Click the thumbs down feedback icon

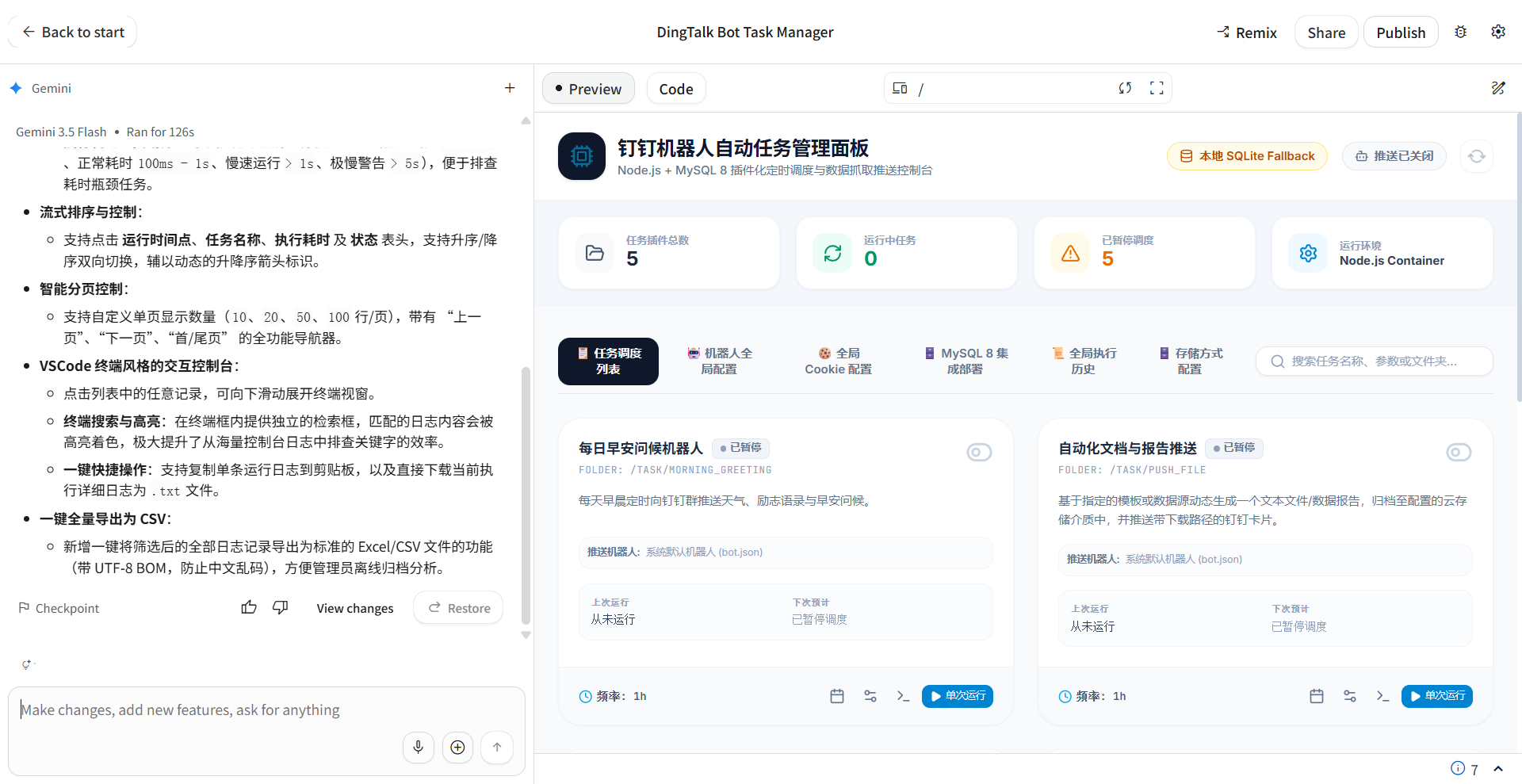click(281, 607)
